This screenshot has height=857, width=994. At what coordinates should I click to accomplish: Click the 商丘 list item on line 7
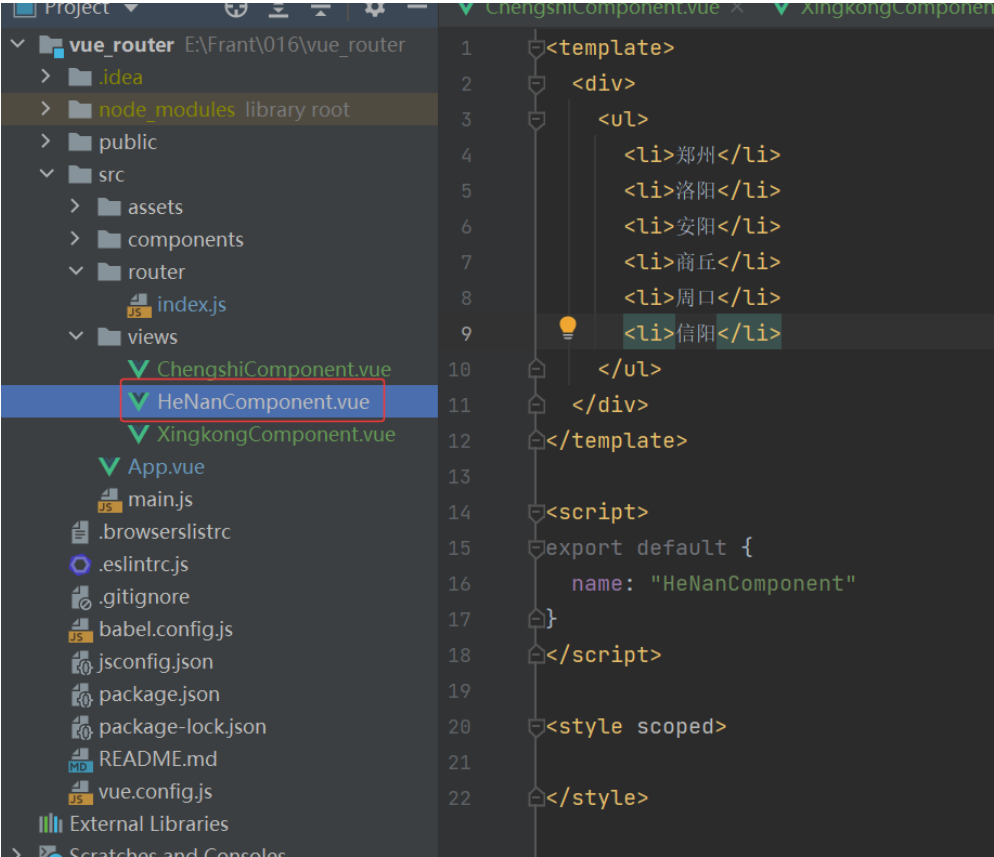click(702, 262)
